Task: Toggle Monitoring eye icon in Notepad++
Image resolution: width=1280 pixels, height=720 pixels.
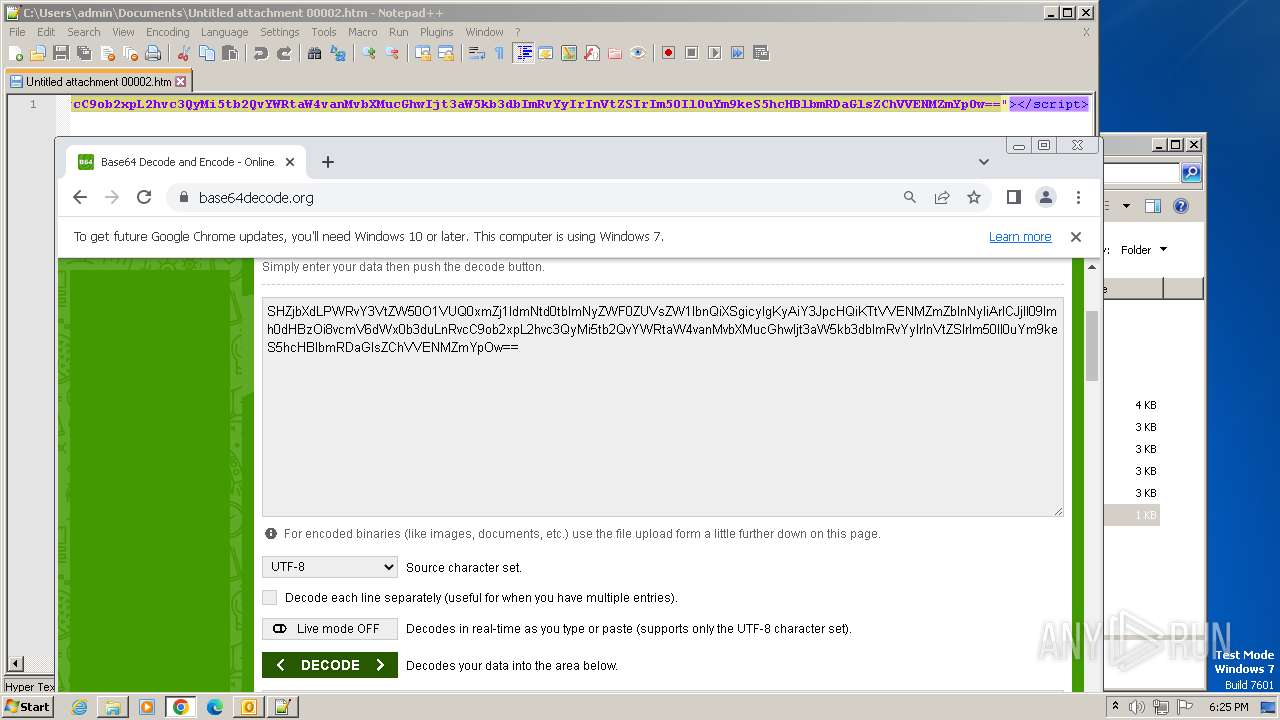Action: pyautogui.click(x=638, y=53)
